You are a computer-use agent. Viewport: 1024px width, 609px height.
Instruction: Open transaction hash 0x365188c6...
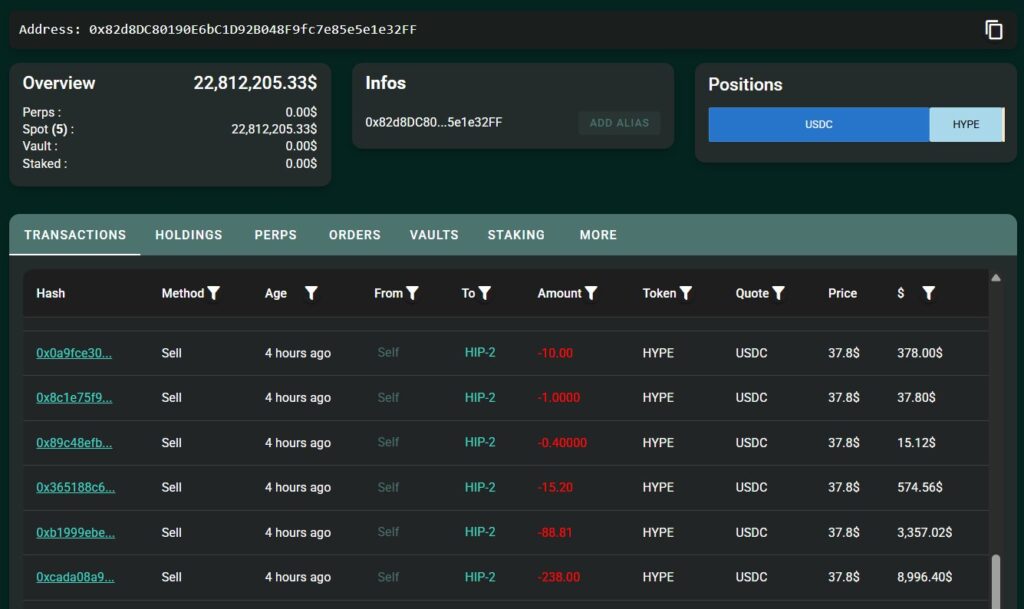pos(76,488)
